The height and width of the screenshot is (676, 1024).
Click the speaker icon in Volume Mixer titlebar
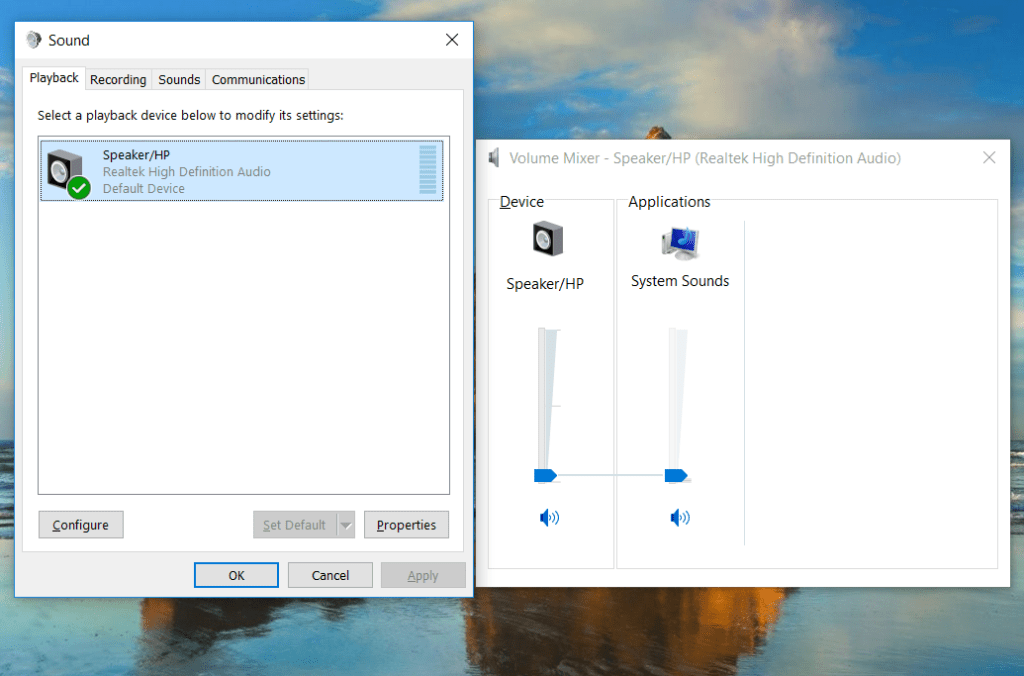point(493,157)
